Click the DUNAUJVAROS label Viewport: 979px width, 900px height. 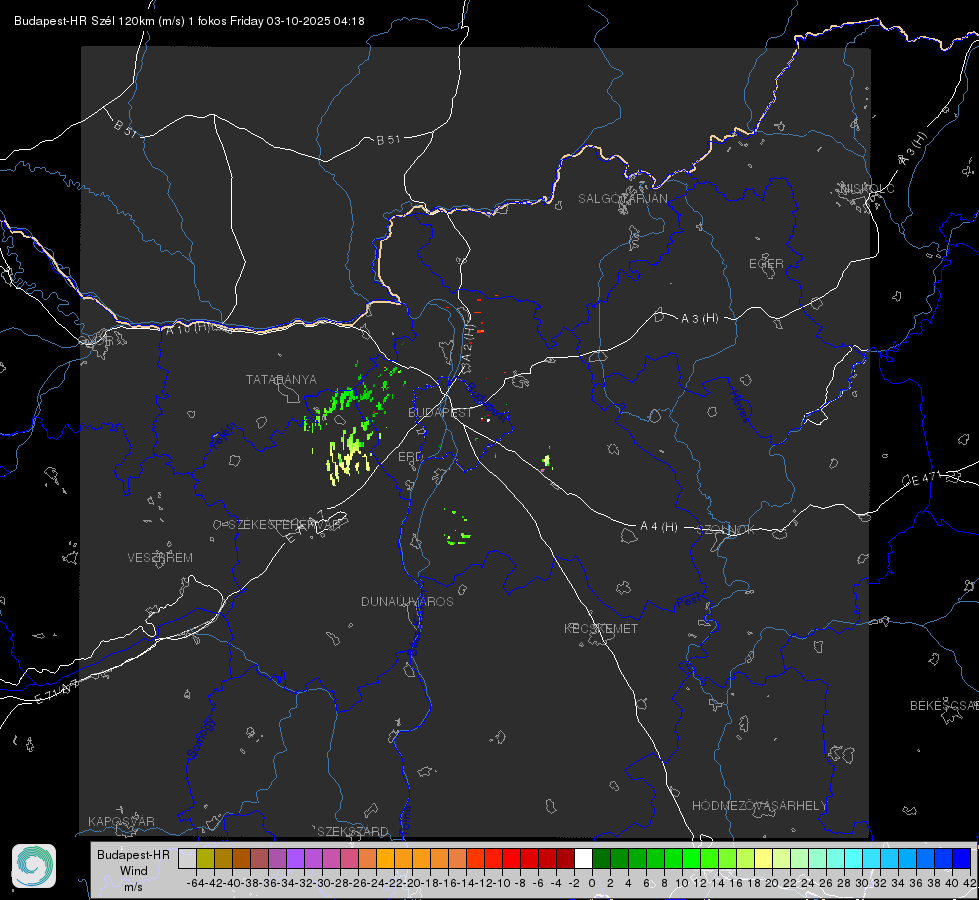[407, 601]
